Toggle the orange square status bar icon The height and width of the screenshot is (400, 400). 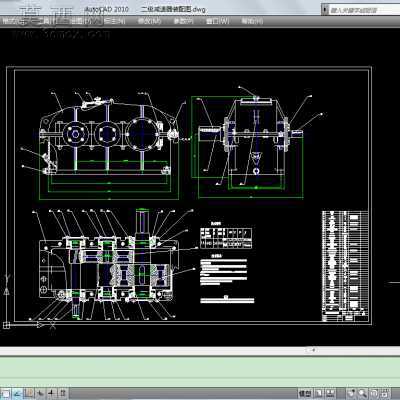tap(29, 394)
